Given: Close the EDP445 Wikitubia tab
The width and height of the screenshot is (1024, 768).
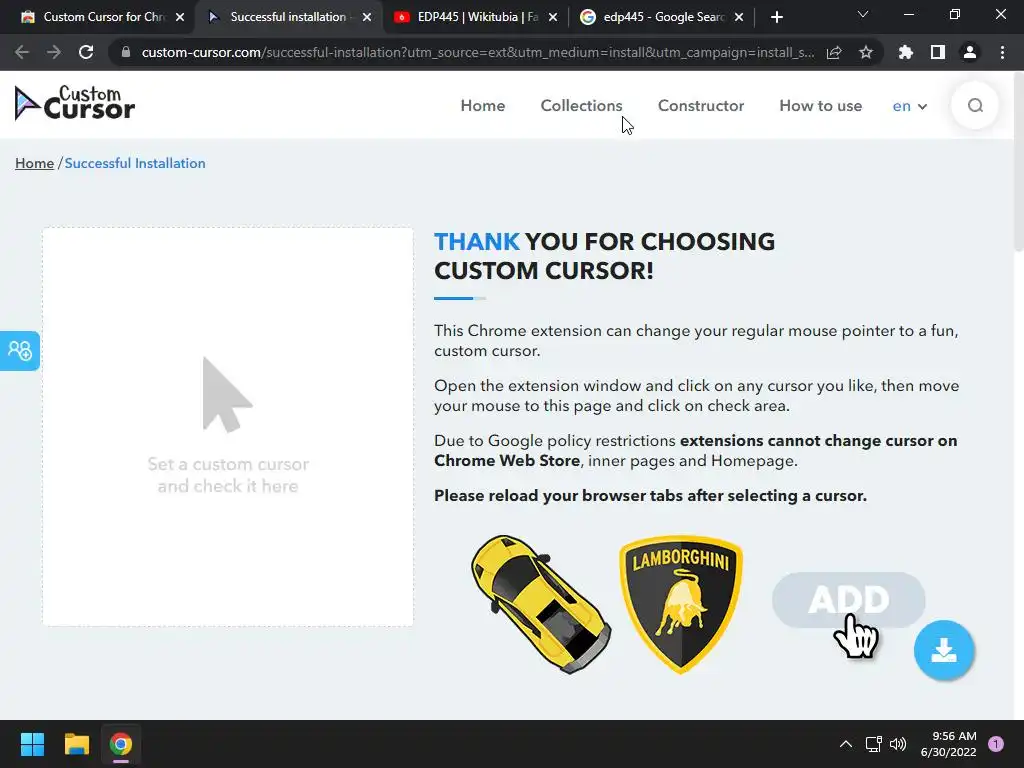Looking at the screenshot, I should [x=553, y=17].
